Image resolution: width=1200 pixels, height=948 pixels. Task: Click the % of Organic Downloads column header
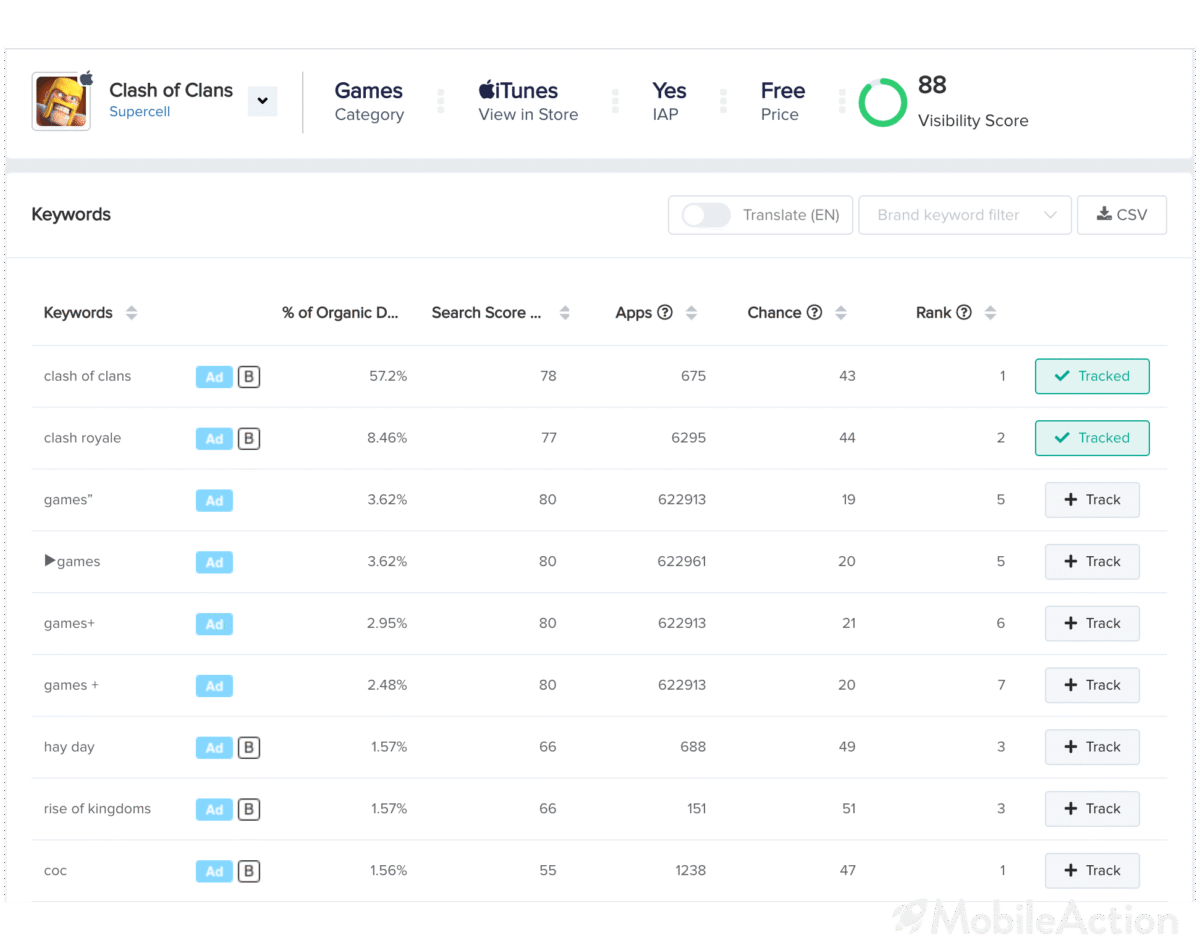click(340, 313)
